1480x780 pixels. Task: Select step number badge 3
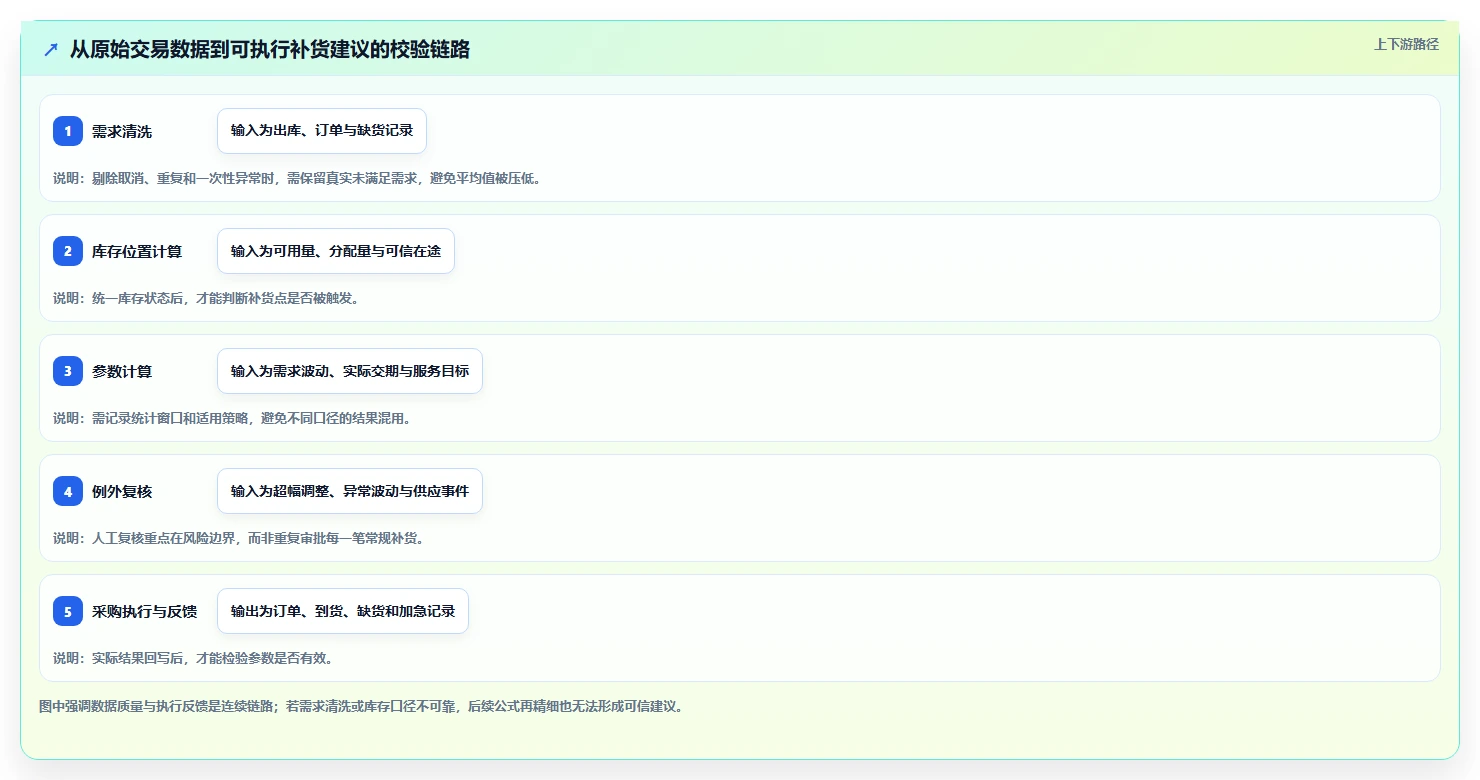point(68,371)
